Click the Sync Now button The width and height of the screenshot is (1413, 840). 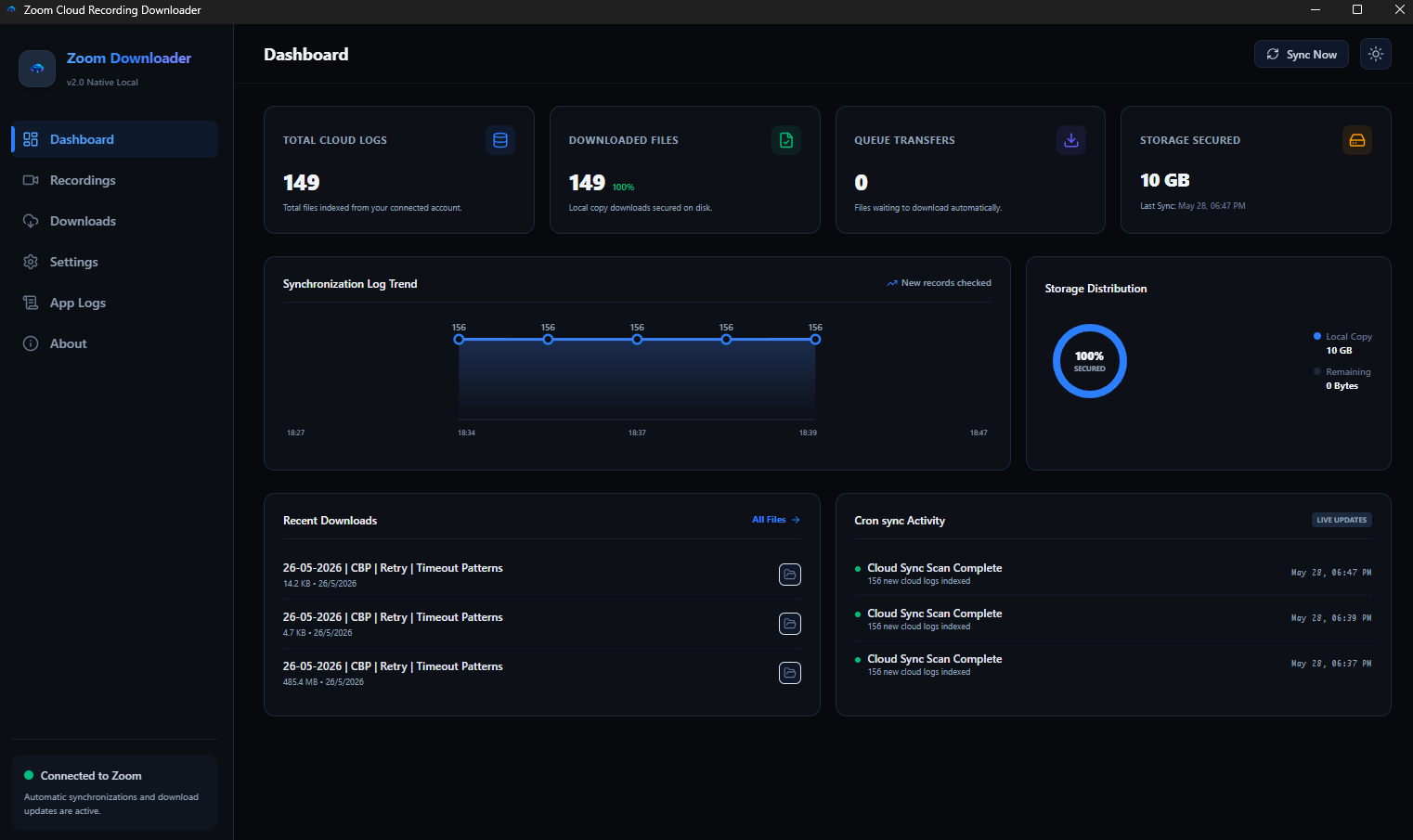pyautogui.click(x=1302, y=54)
